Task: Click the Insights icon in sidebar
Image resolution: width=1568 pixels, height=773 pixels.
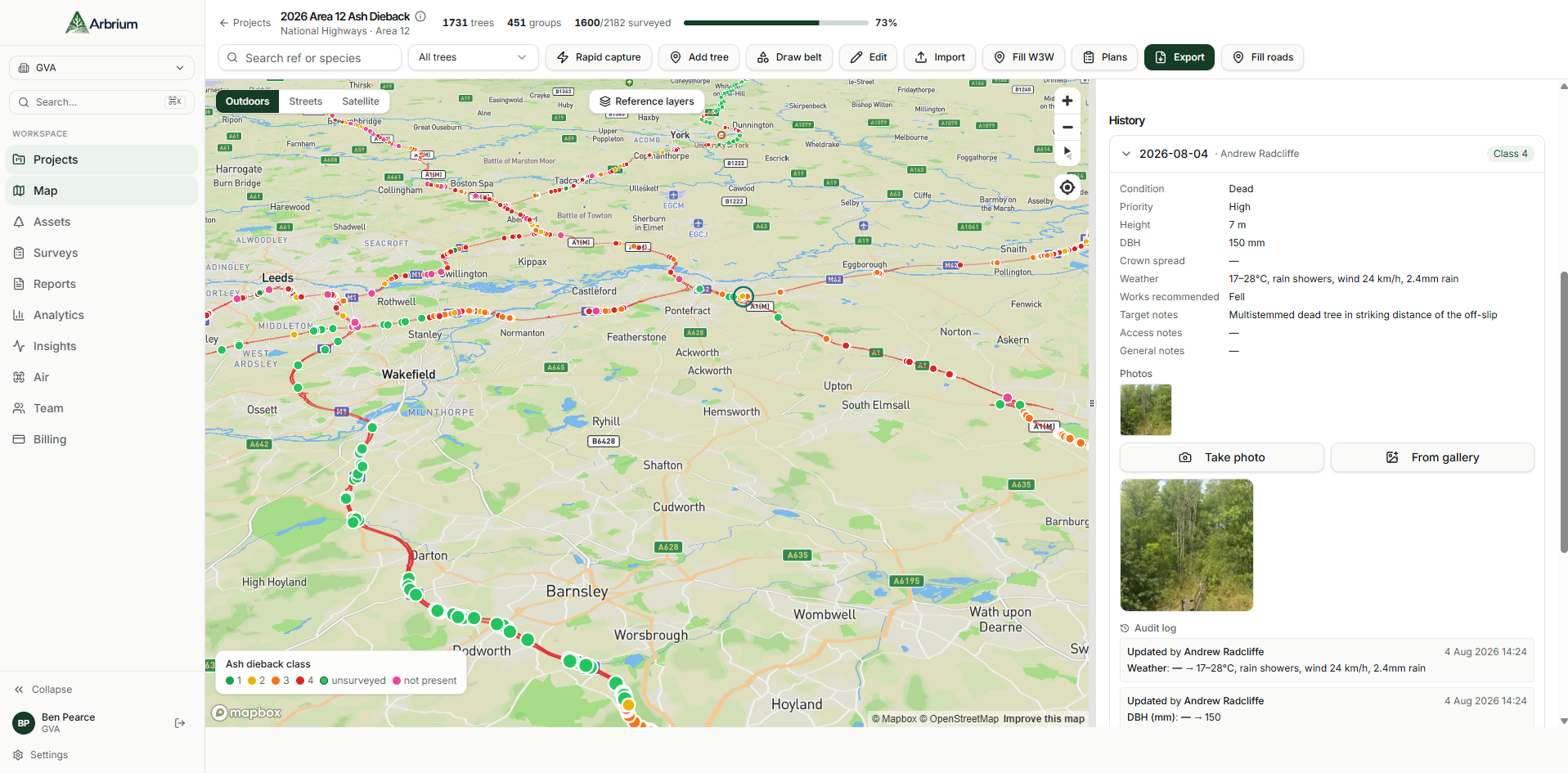Action: 19,346
